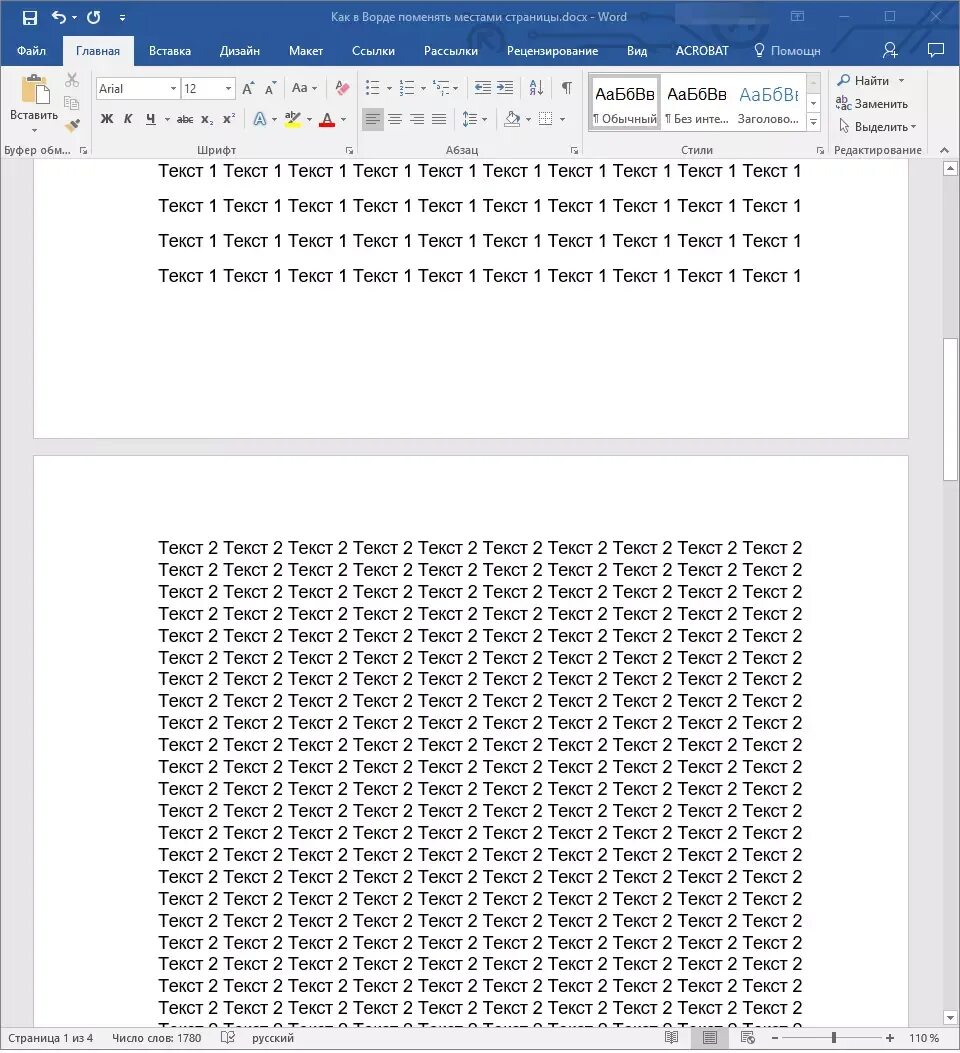This screenshot has width=960, height=1053.
Task: Open the Вид tab
Action: (636, 51)
